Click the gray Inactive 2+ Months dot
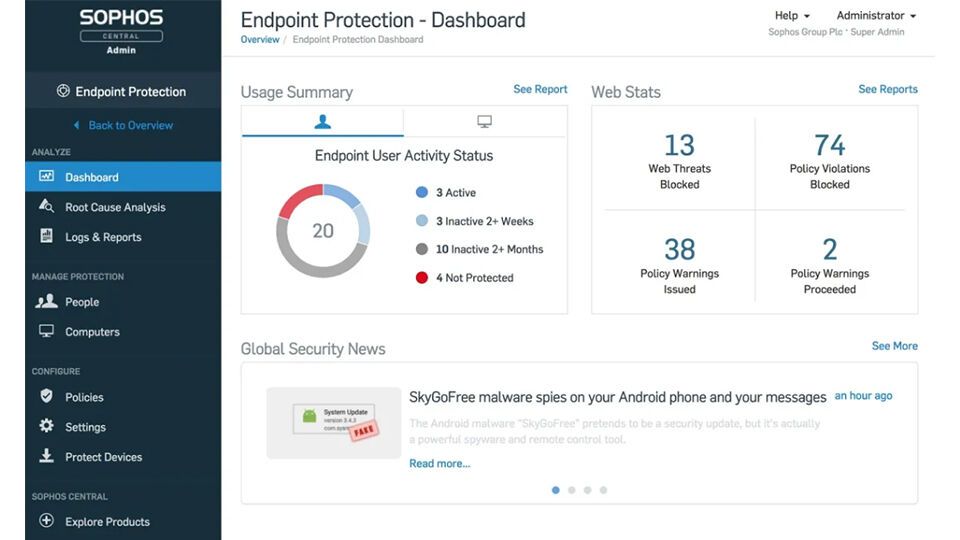This screenshot has width=960, height=540. tap(422, 249)
